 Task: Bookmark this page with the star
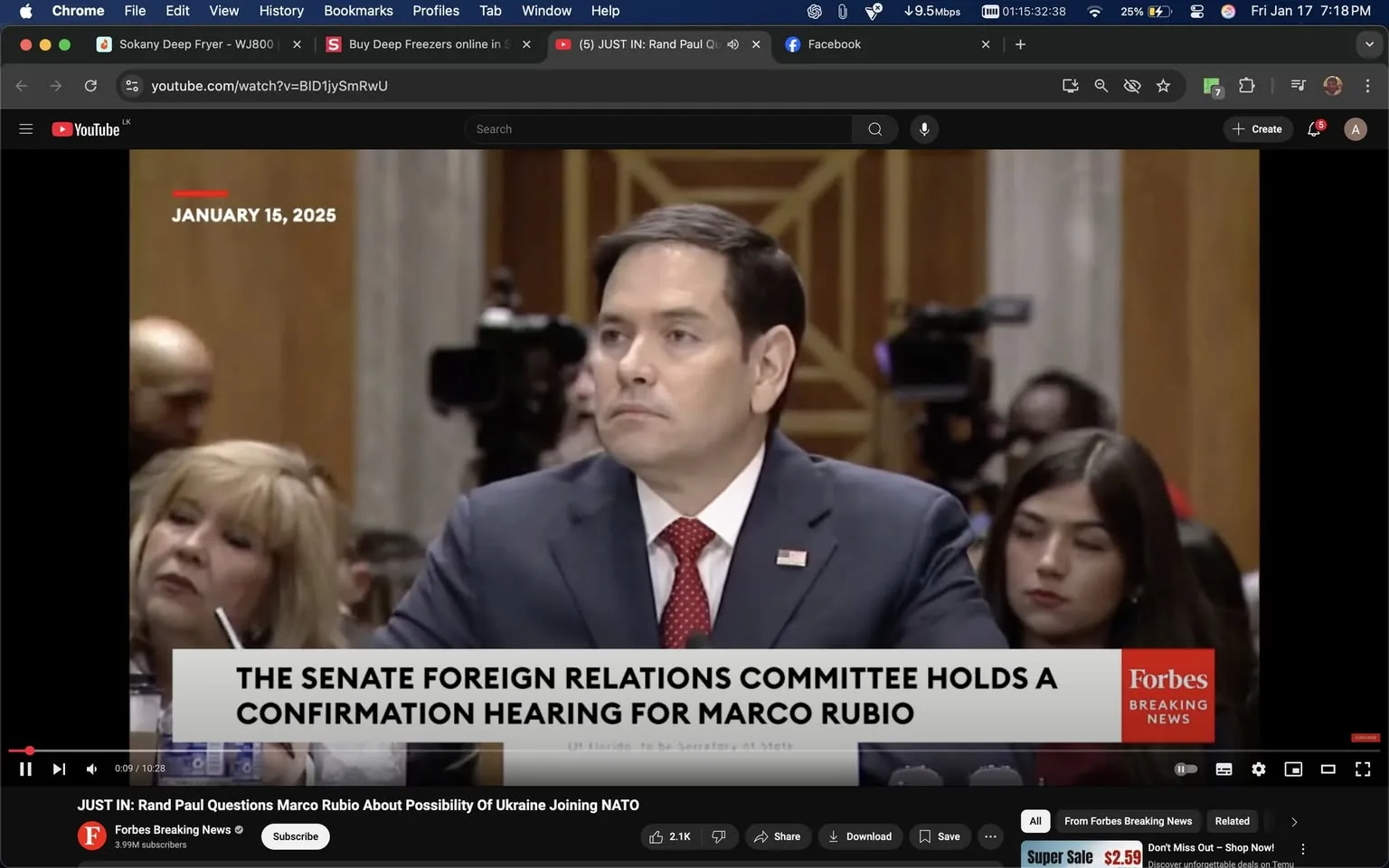(x=1163, y=86)
